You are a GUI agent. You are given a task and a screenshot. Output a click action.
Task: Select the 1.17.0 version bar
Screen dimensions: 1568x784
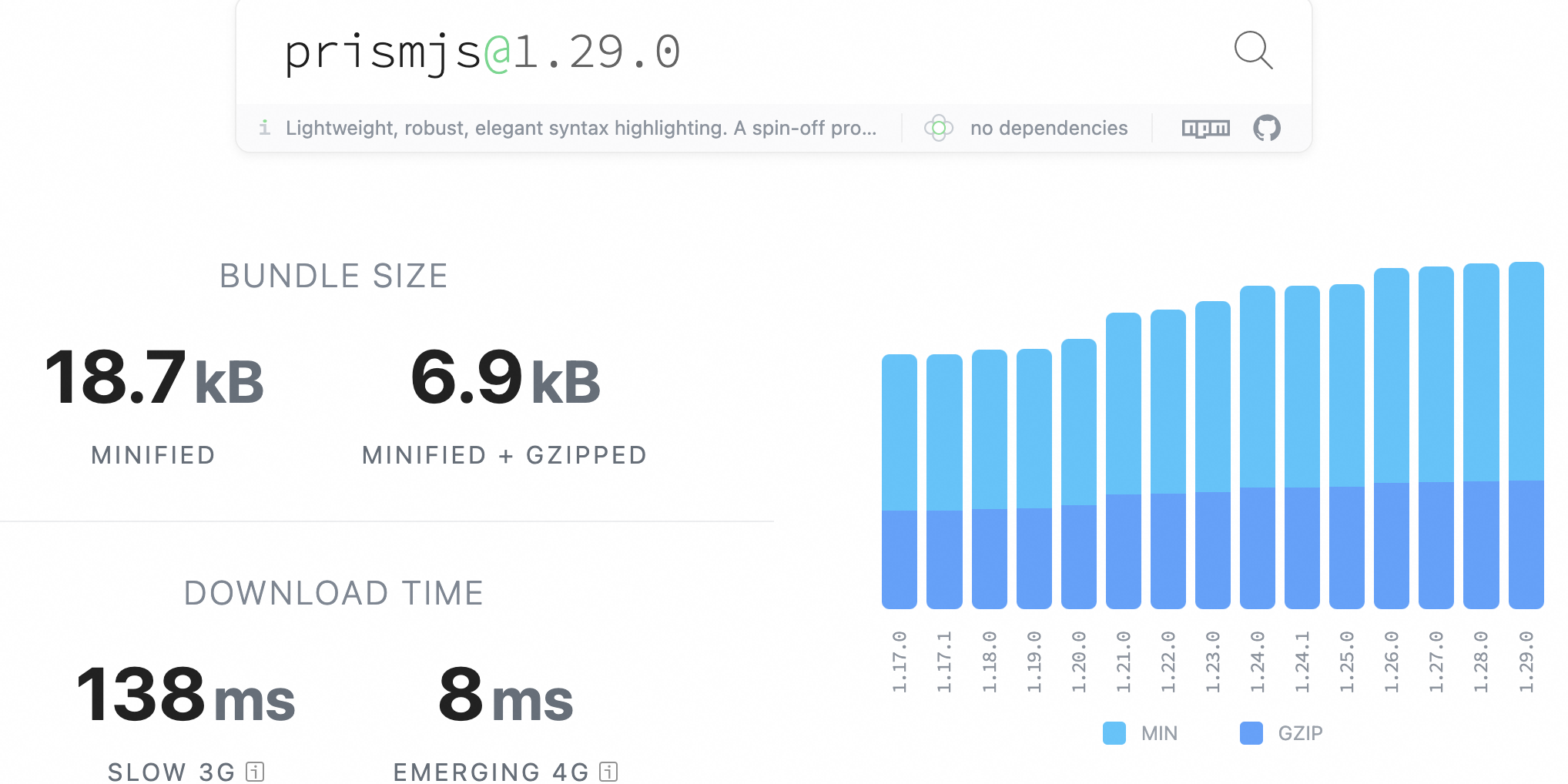(x=900, y=481)
